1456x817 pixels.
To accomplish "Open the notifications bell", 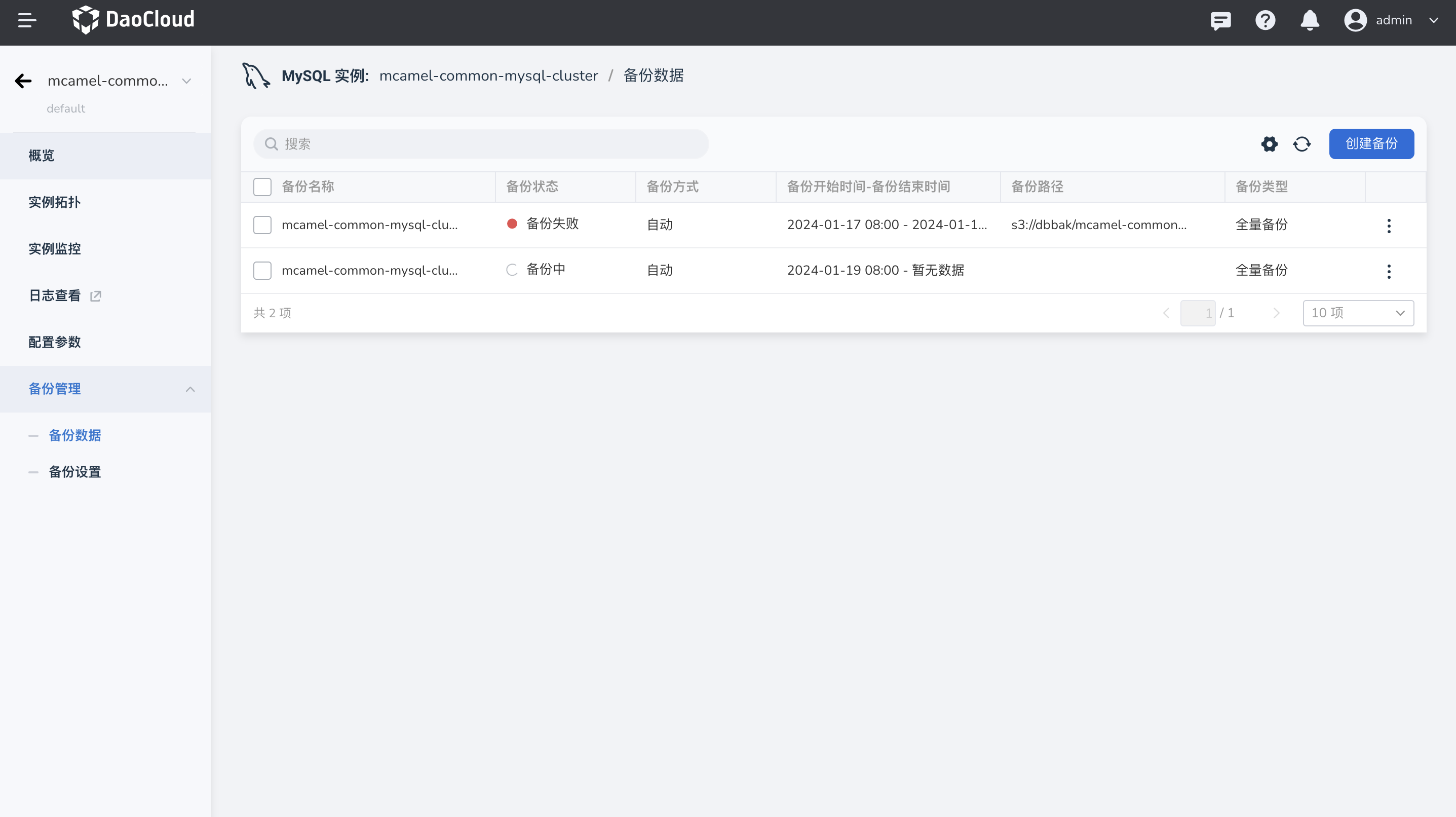I will 1310,21.
